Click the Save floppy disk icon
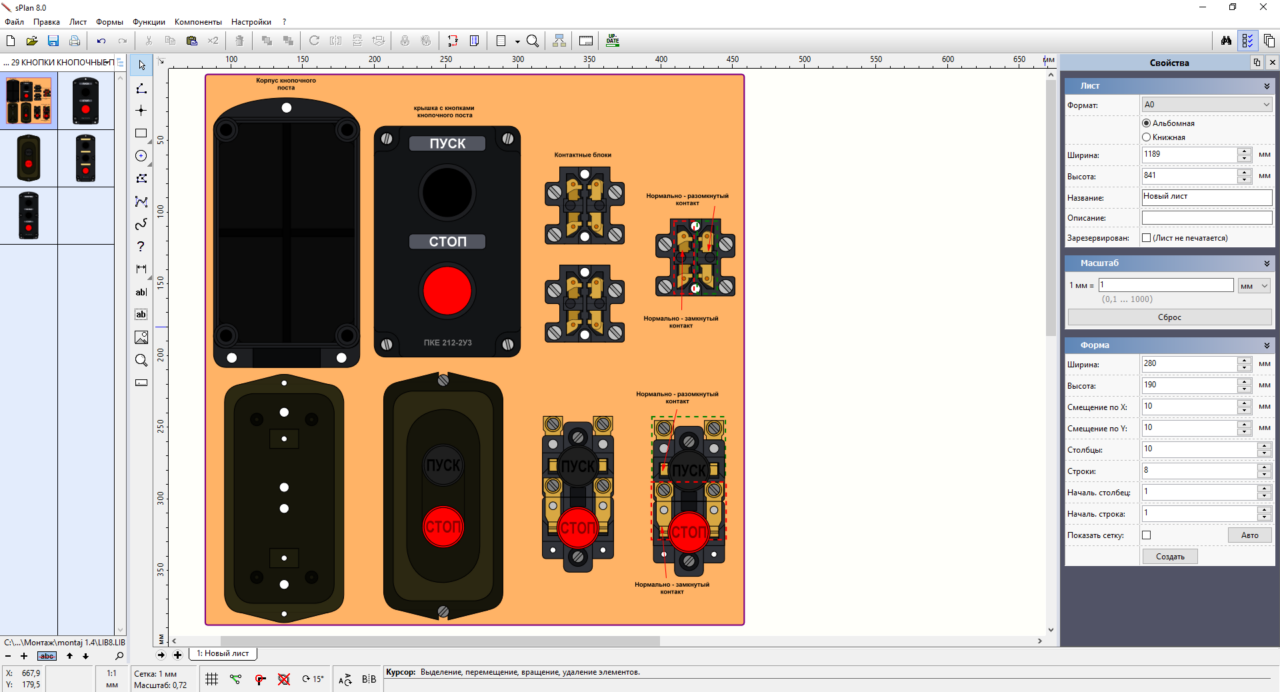This screenshot has width=1280, height=692. tap(53, 41)
